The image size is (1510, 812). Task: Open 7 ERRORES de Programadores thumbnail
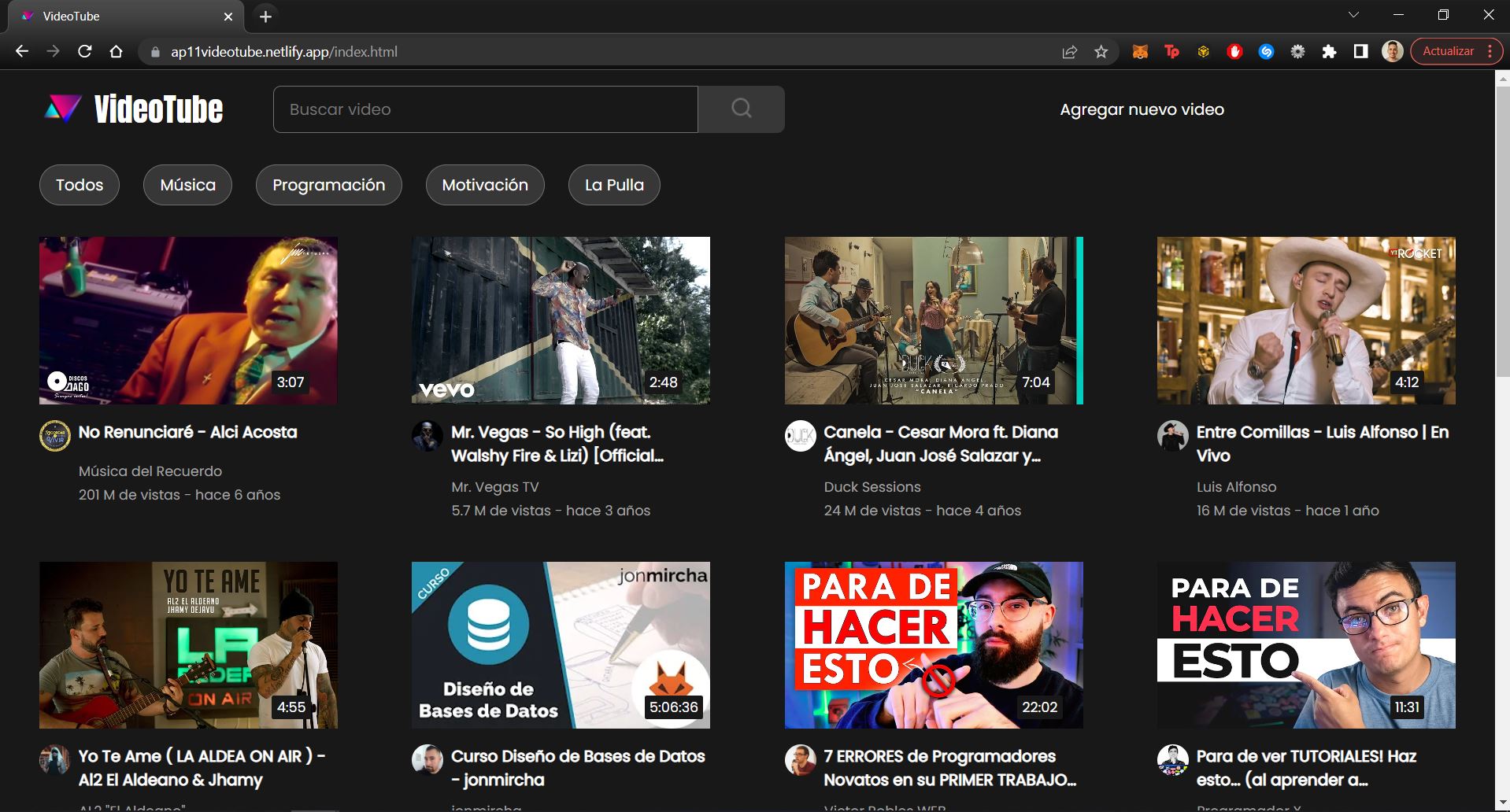(x=934, y=645)
